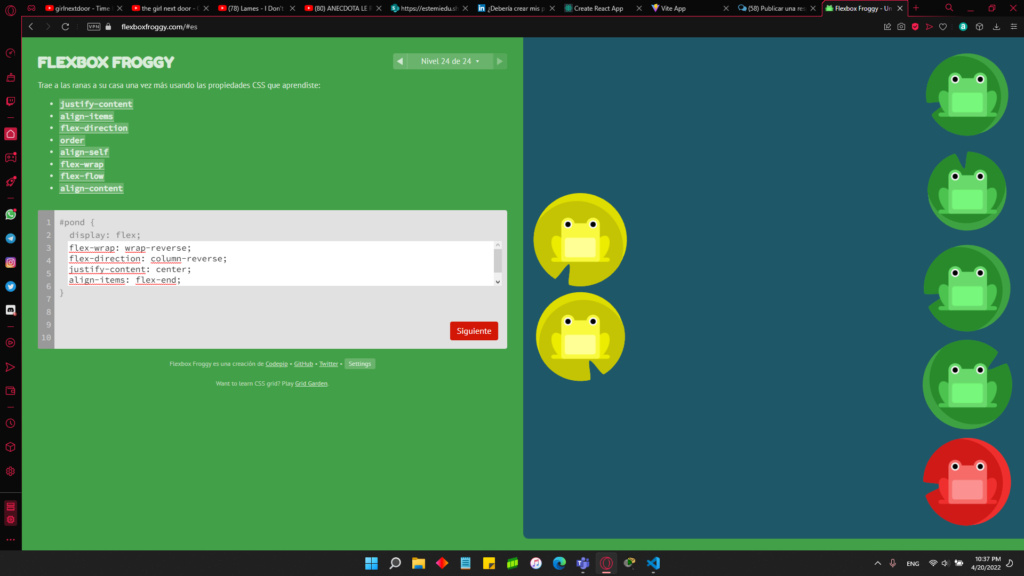This screenshot has height=576, width=1024.
Task: Open Windows Start menu
Action: (x=371, y=563)
